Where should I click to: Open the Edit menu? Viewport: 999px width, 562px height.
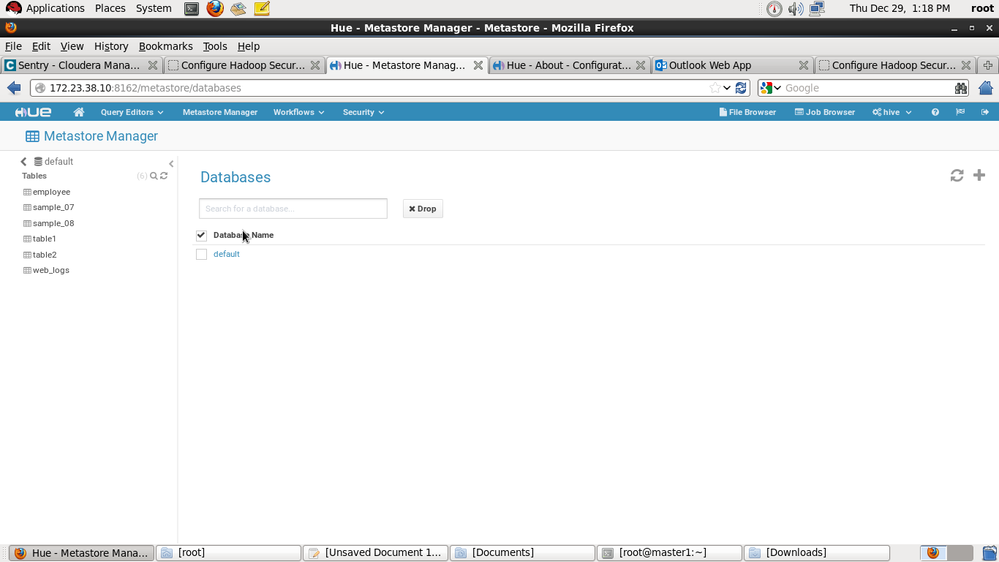(x=41, y=47)
